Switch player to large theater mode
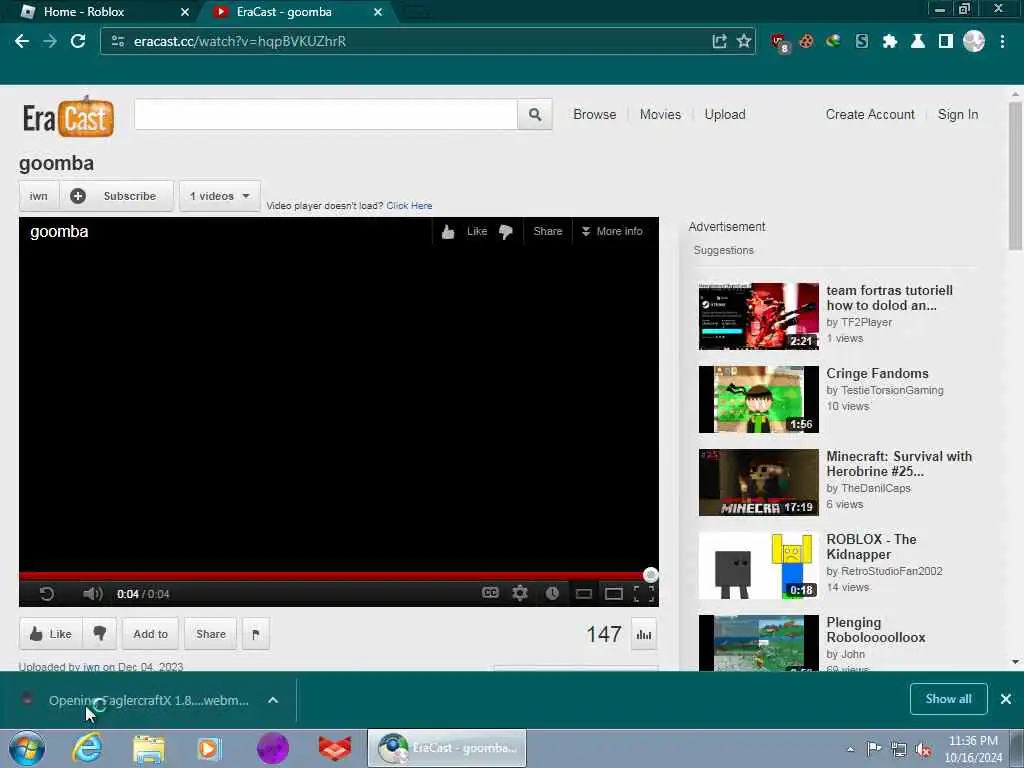This screenshot has width=1024, height=768. pyautogui.click(x=614, y=594)
